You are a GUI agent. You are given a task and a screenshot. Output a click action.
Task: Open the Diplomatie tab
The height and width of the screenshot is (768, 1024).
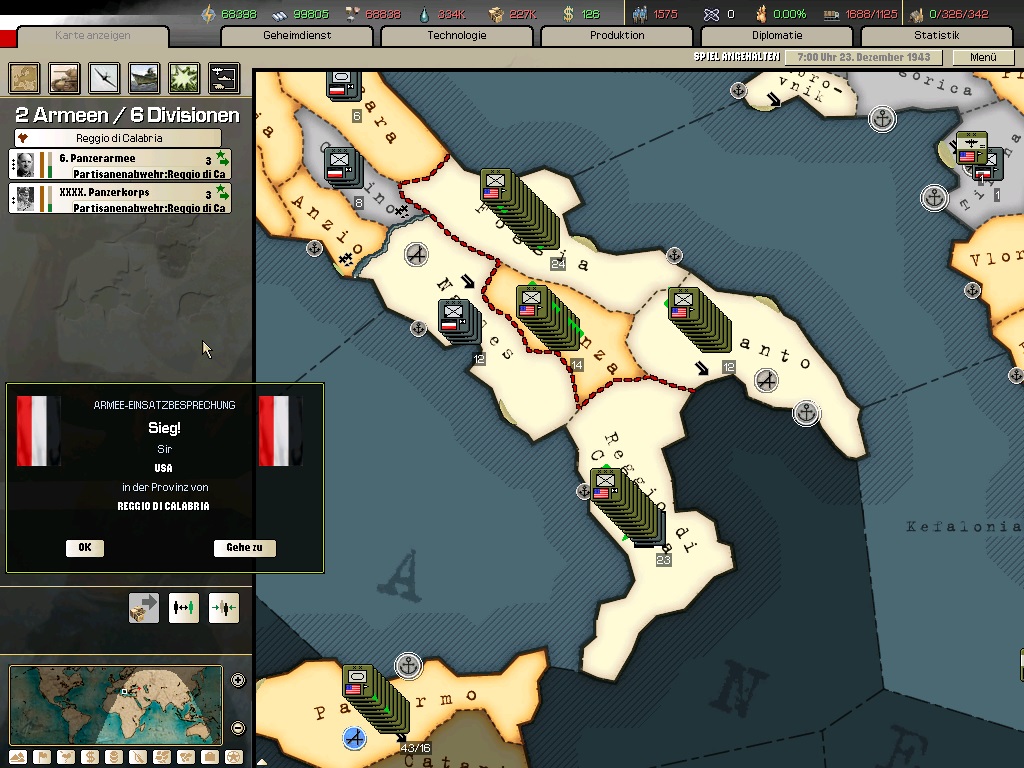coord(776,35)
